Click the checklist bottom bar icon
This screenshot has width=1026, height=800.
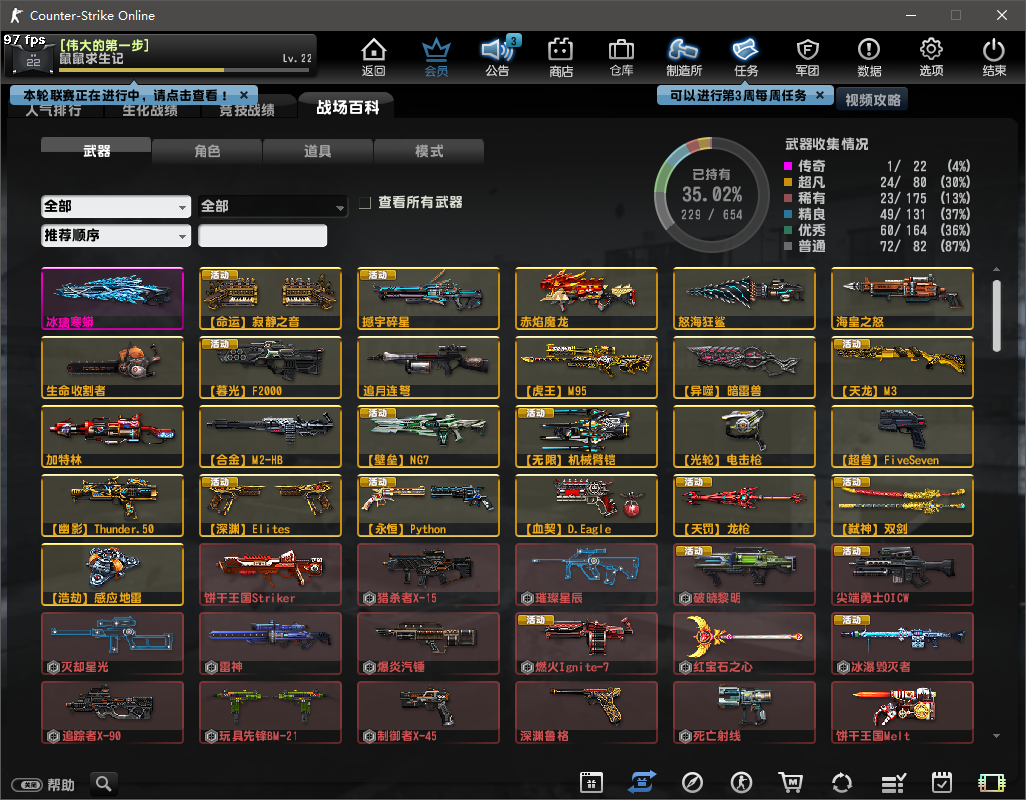pos(893,782)
